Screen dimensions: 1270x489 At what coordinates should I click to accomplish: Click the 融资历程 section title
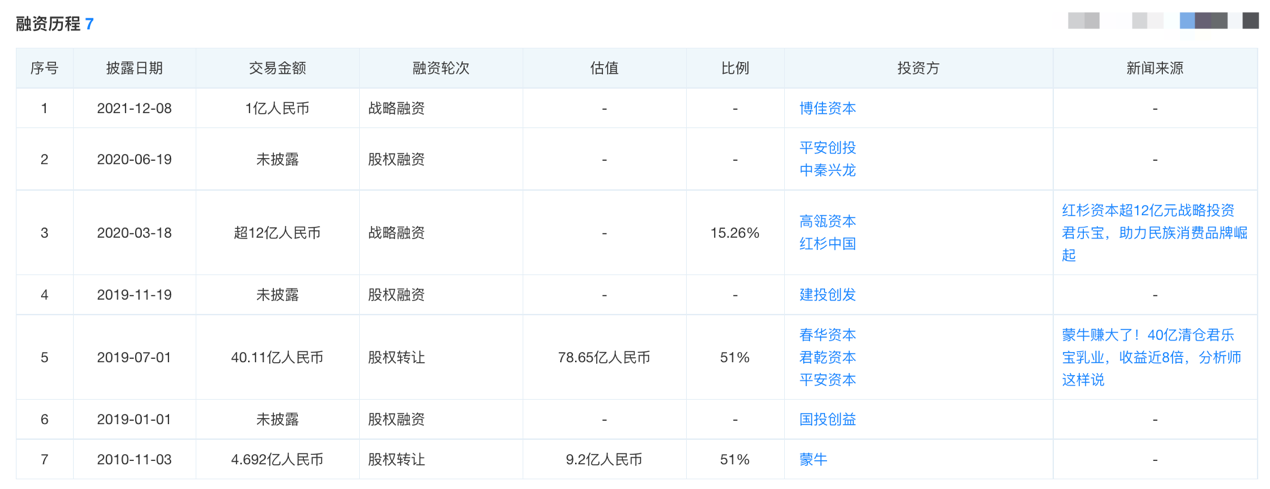47,23
